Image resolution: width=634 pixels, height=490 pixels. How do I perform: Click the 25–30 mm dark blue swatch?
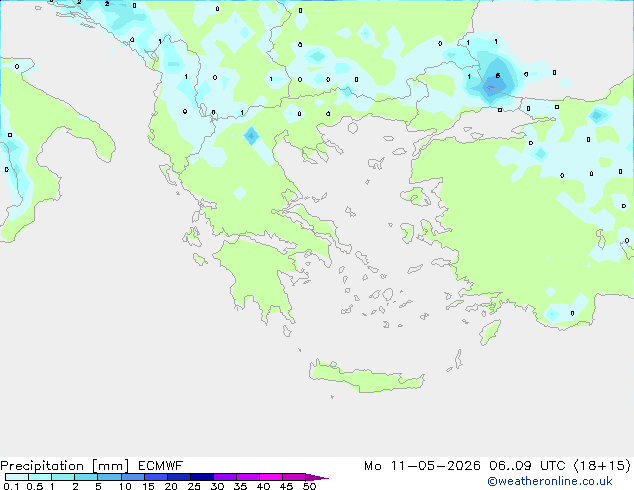202,477
